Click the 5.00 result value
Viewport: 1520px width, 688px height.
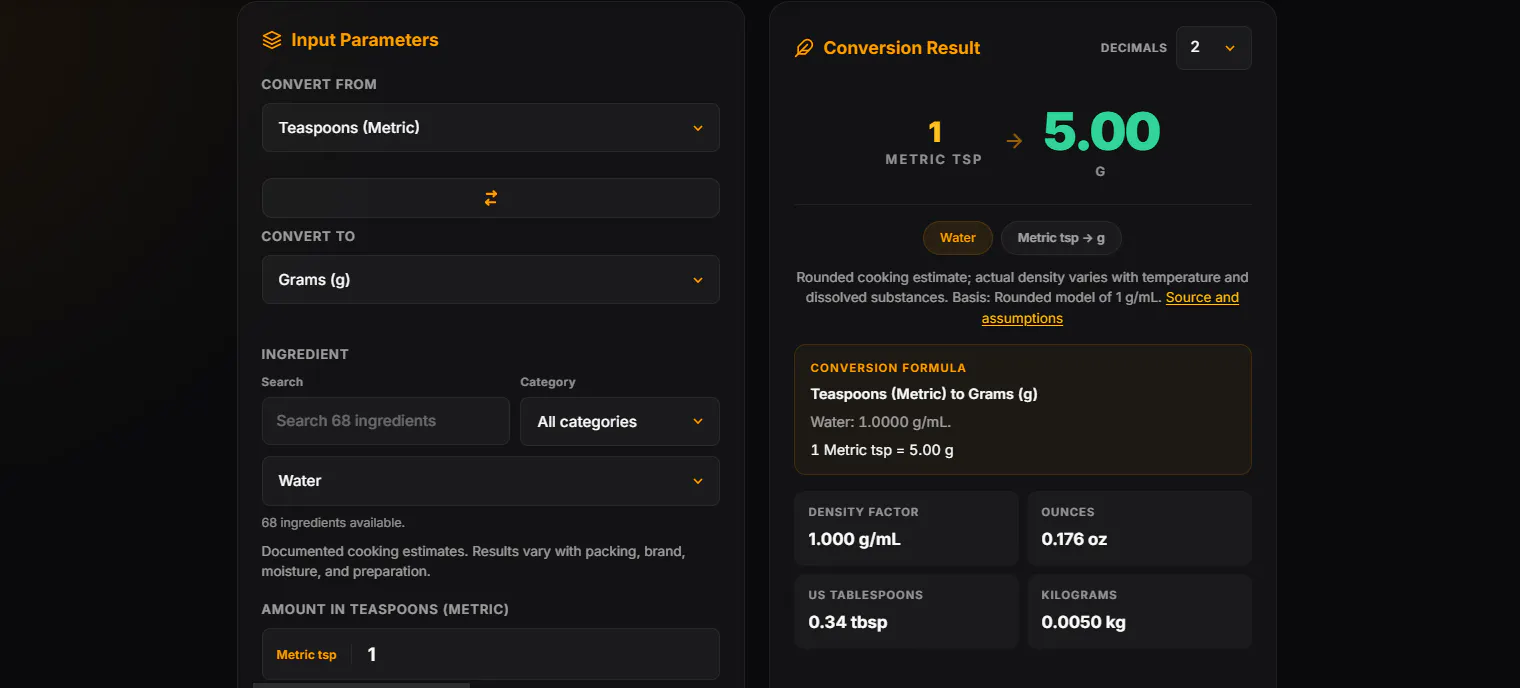[x=1101, y=132]
